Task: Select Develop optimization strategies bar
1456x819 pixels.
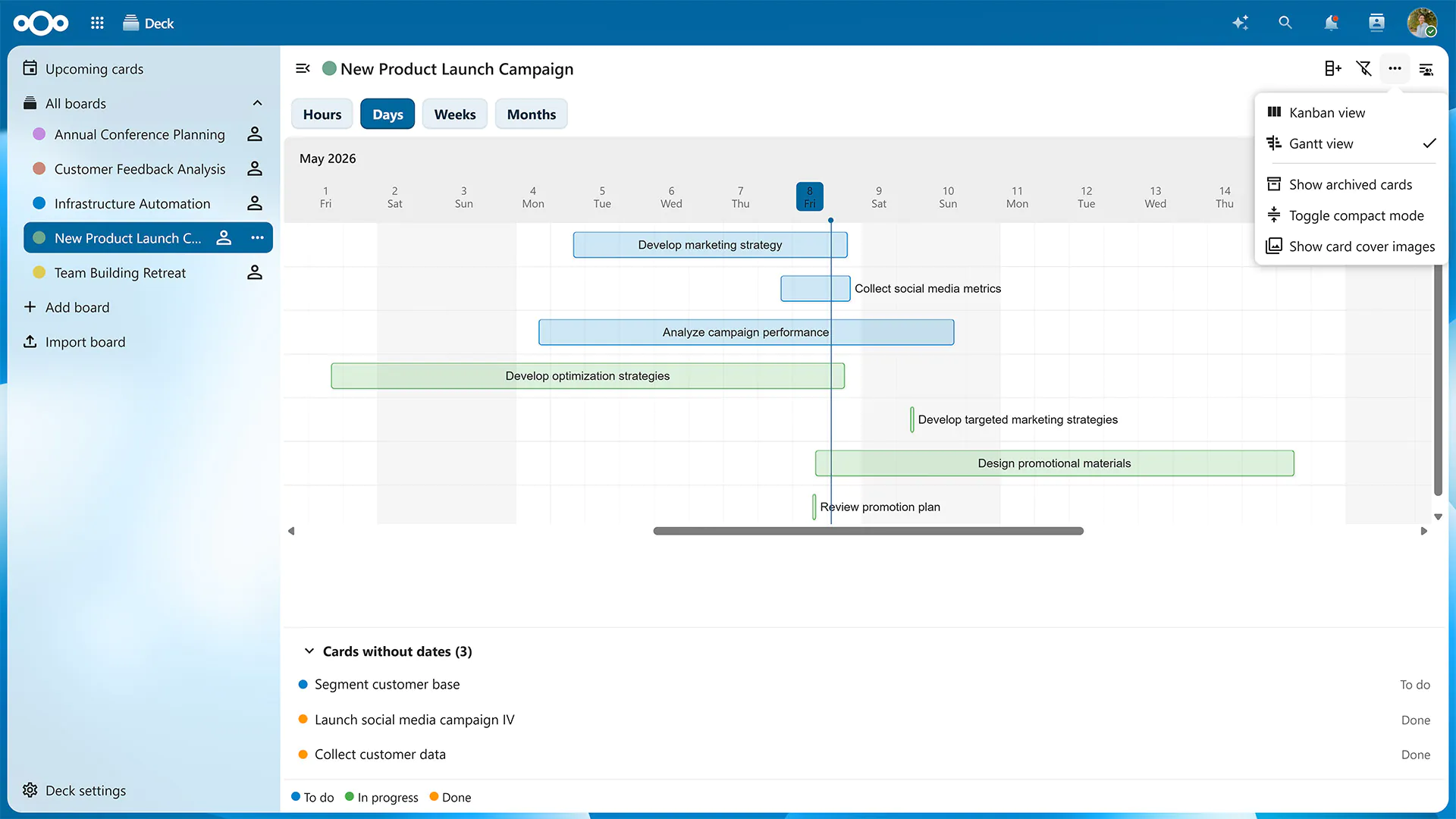Action: (588, 376)
